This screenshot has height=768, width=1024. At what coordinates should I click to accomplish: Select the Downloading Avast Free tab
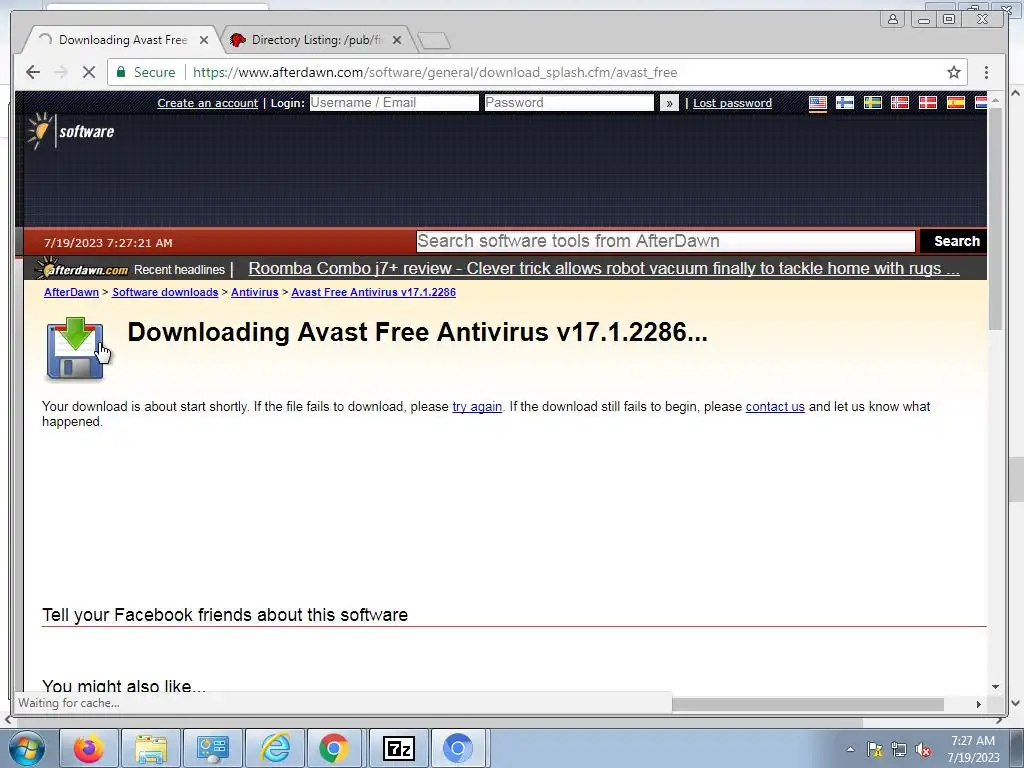122,40
